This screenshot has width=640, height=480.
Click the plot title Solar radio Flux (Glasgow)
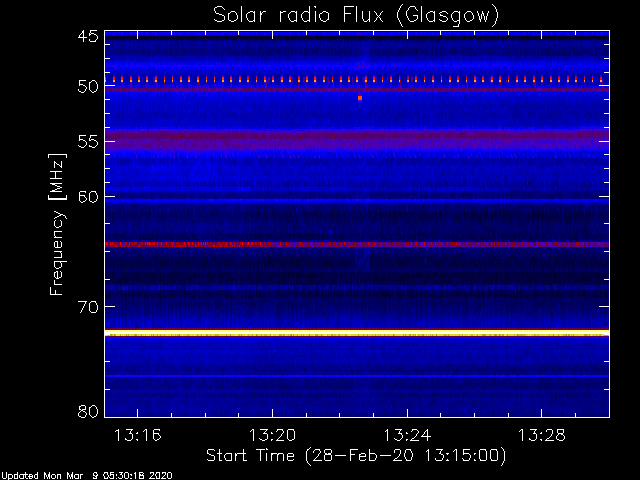click(x=356, y=16)
